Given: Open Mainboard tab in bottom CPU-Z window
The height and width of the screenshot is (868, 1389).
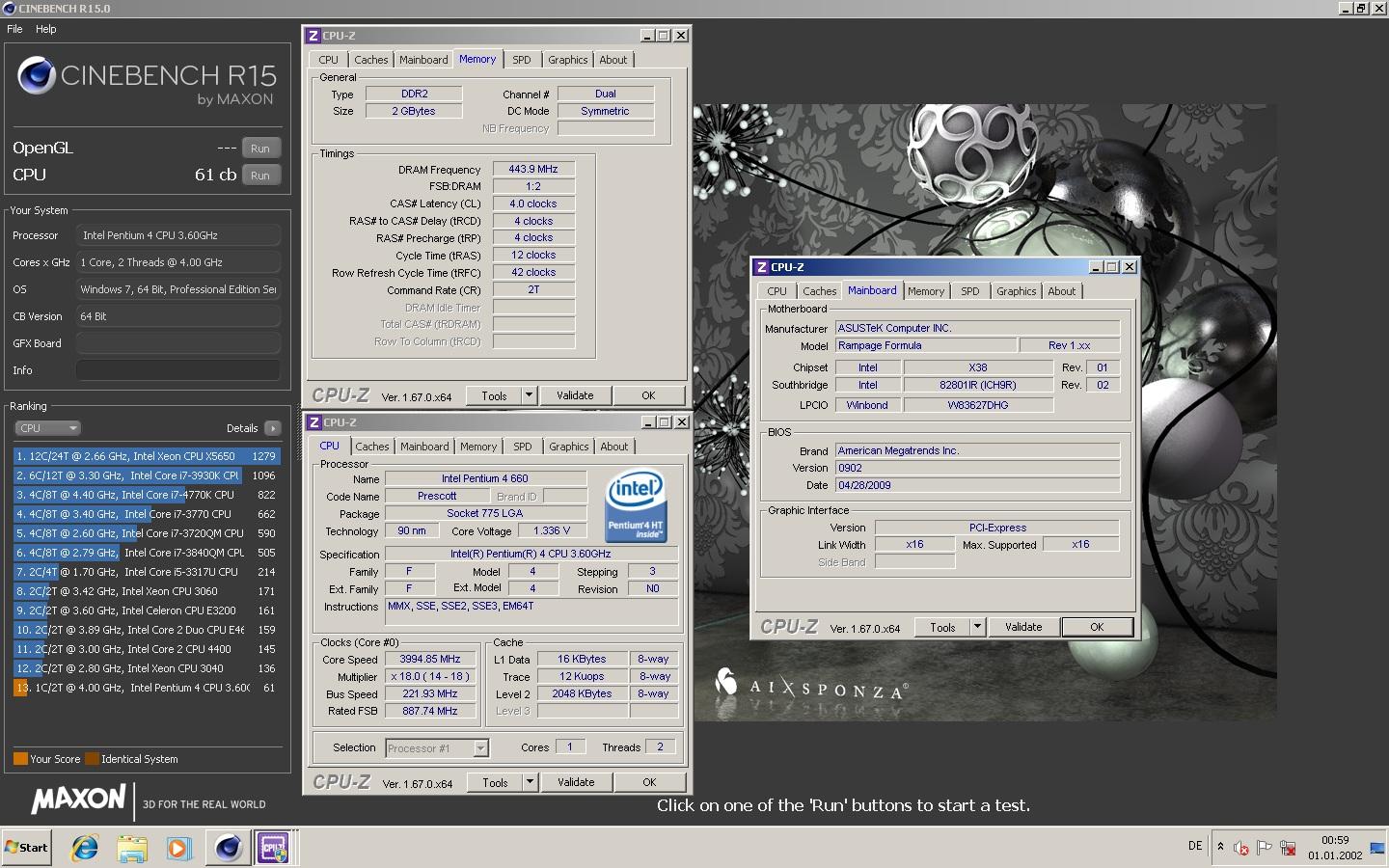Looking at the screenshot, I should point(424,447).
